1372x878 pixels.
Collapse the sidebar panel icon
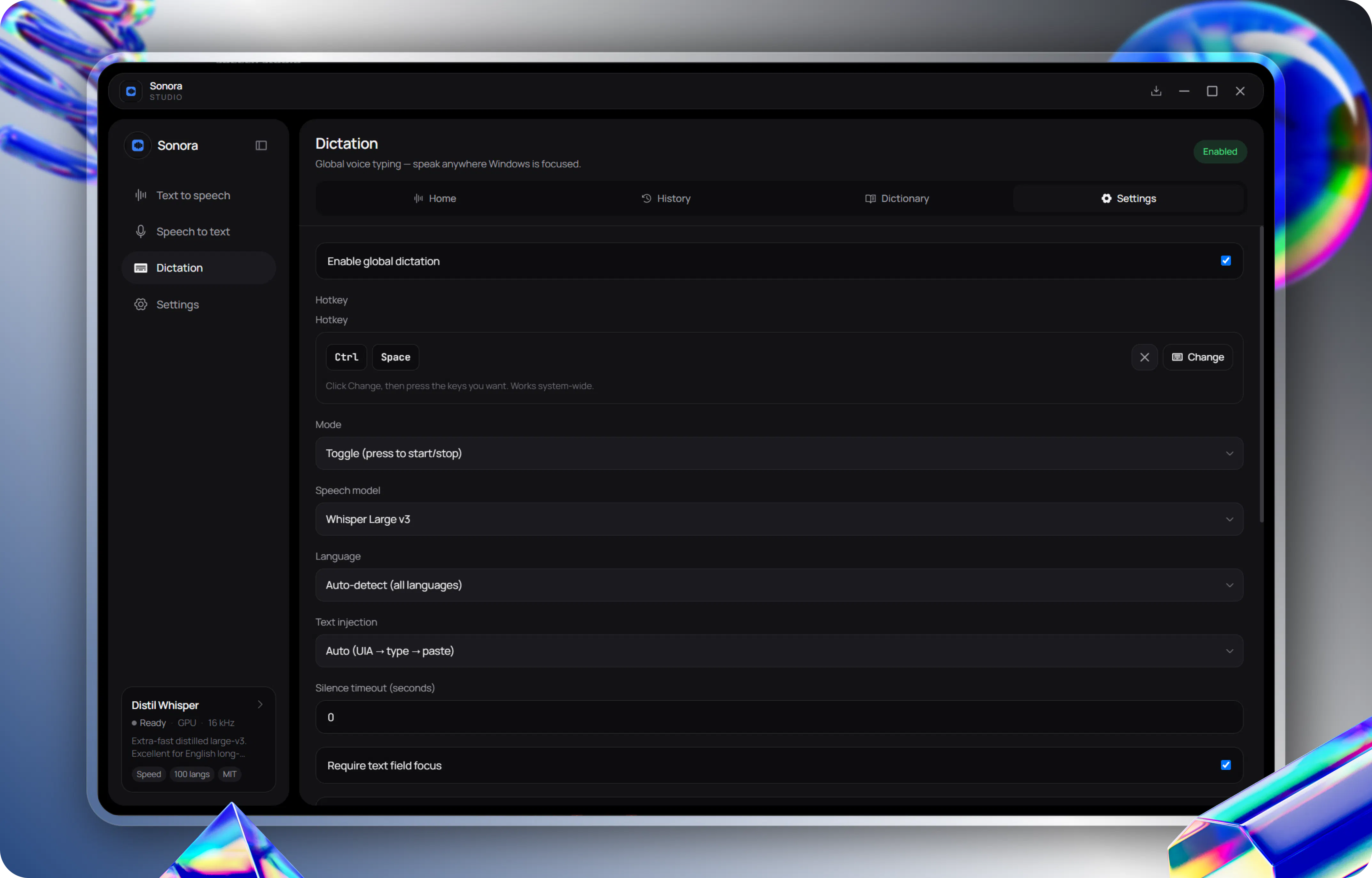(261, 145)
